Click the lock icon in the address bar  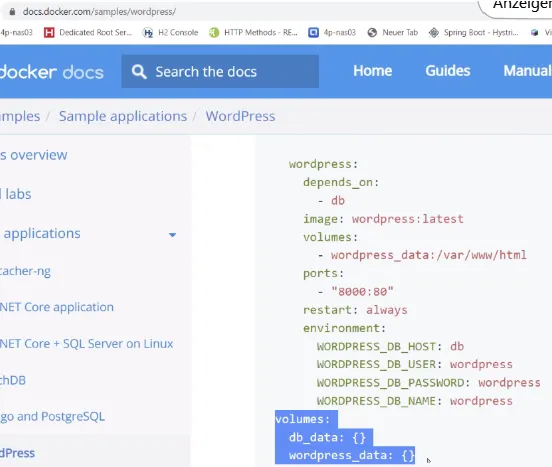[12, 12]
